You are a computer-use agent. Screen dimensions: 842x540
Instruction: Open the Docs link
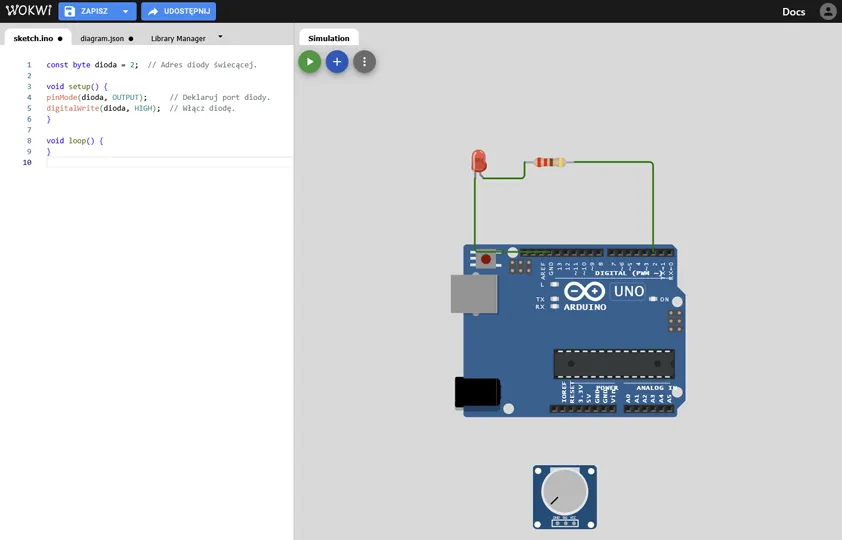tap(793, 12)
